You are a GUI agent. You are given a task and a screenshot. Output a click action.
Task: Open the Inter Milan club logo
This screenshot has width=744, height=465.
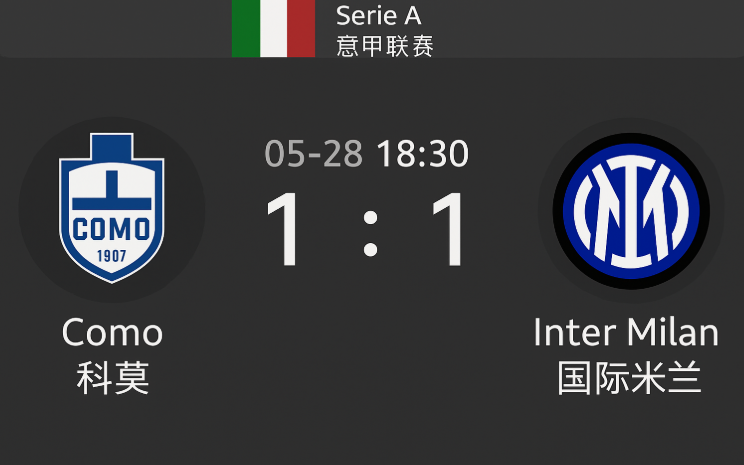click(x=631, y=211)
